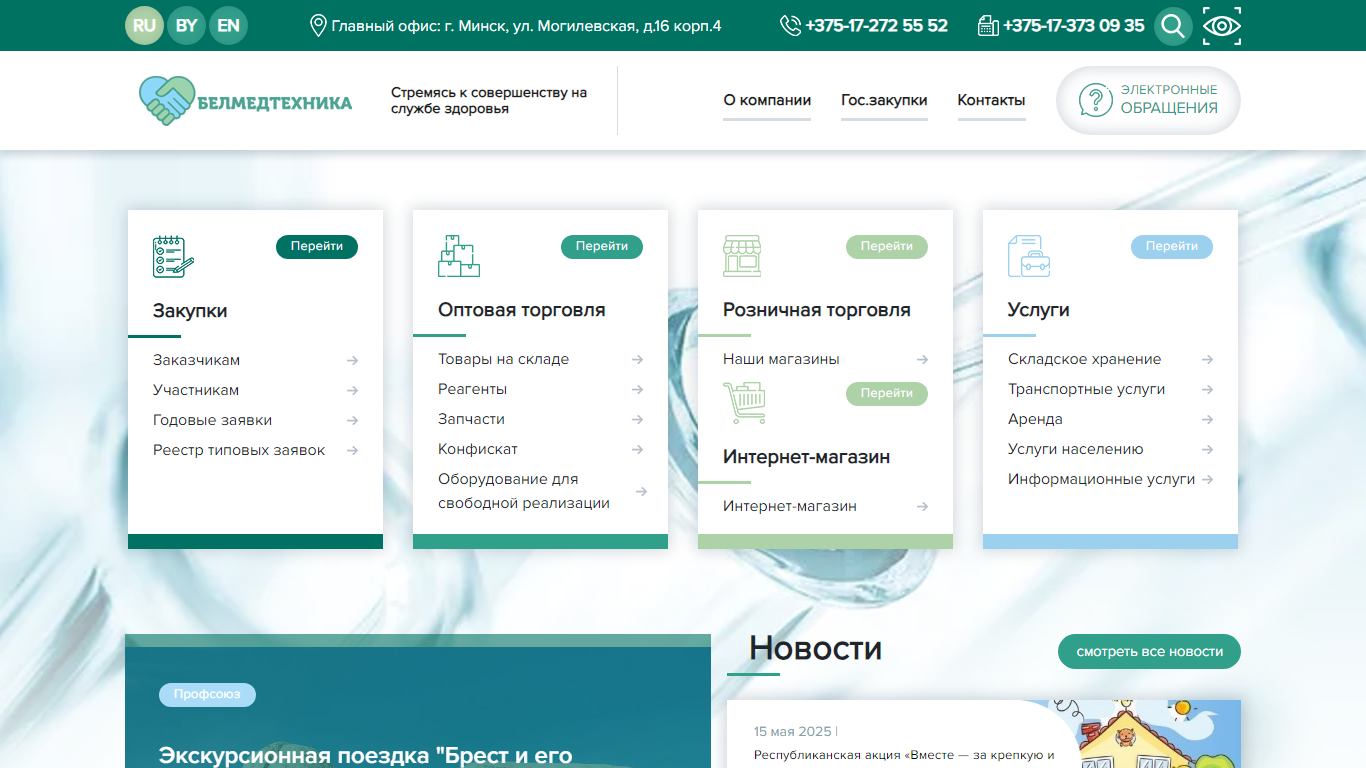The width and height of the screenshot is (1366, 768).
Task: Open the Реагенты link
Action: point(473,389)
